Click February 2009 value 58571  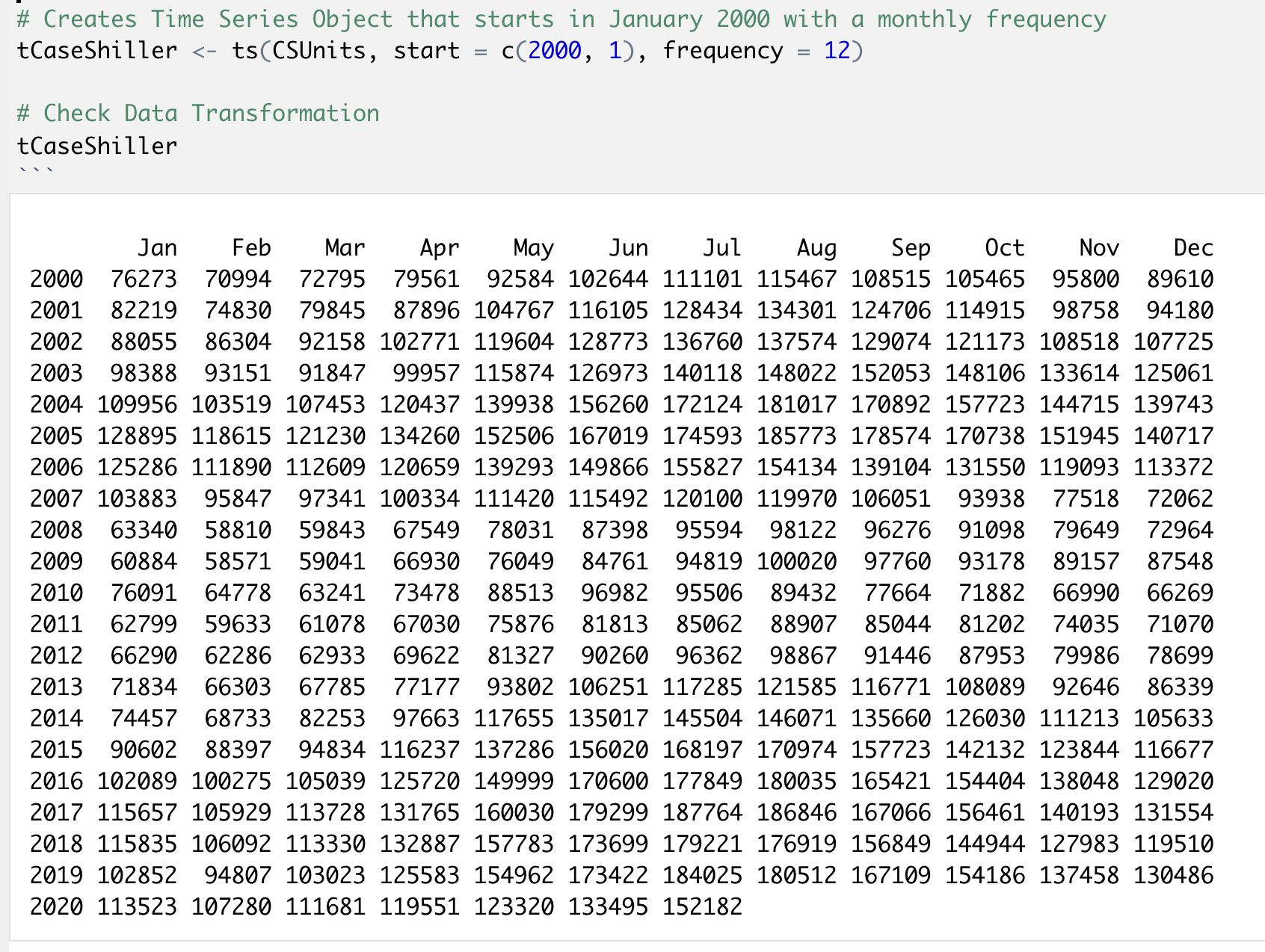[x=238, y=561]
